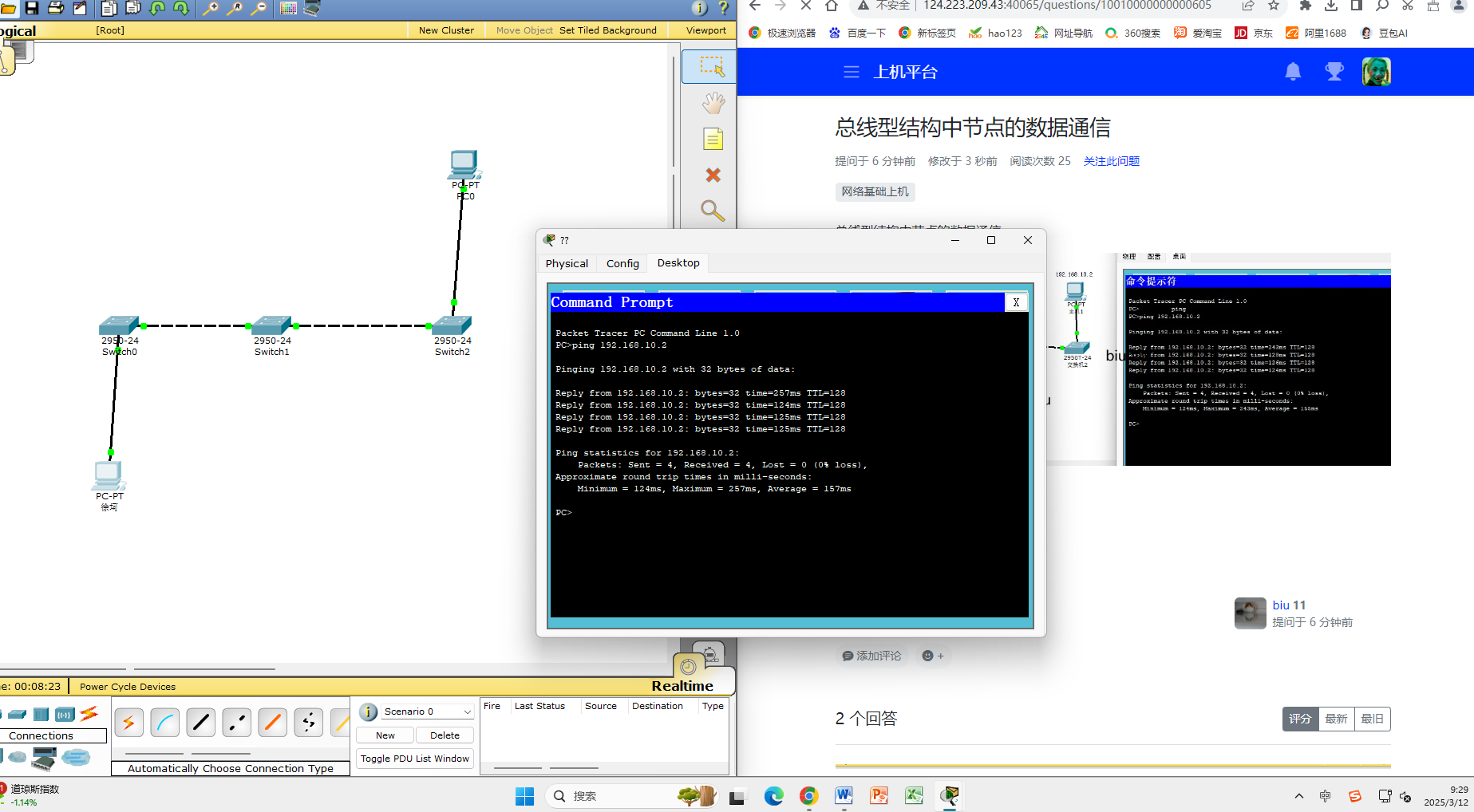1474x812 pixels.
Task: Click the scenario information 'i' icon
Action: [x=368, y=711]
